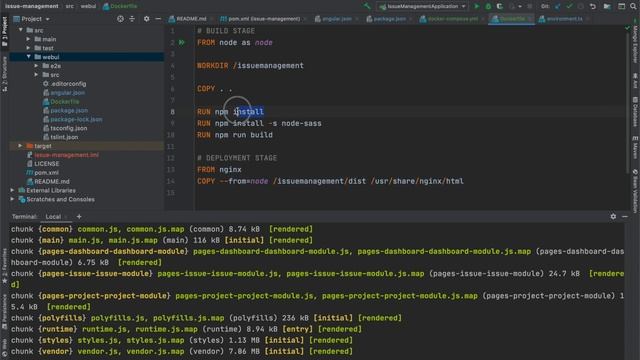The height and width of the screenshot is (360, 640).
Task: Open the Favorites tool window stripe
Action: [4, 265]
